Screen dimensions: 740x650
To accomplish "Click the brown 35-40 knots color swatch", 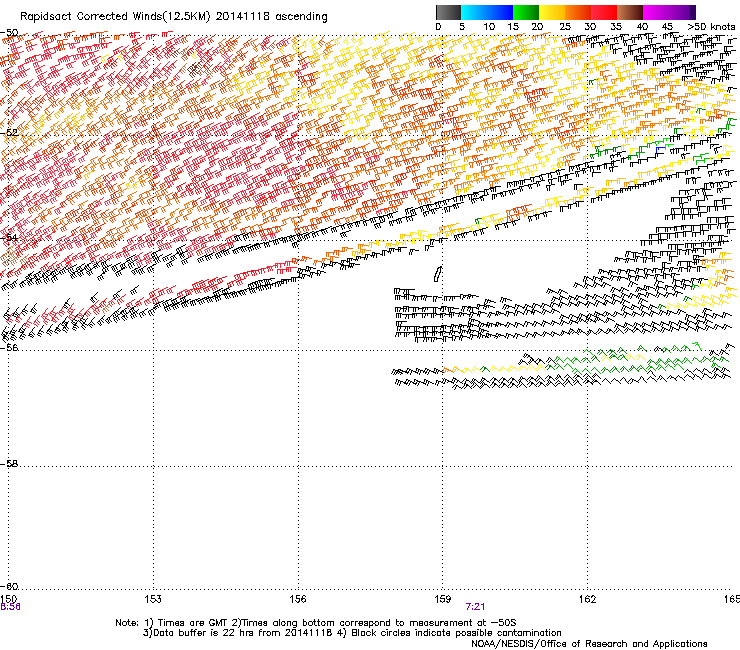I will (x=630, y=12).
